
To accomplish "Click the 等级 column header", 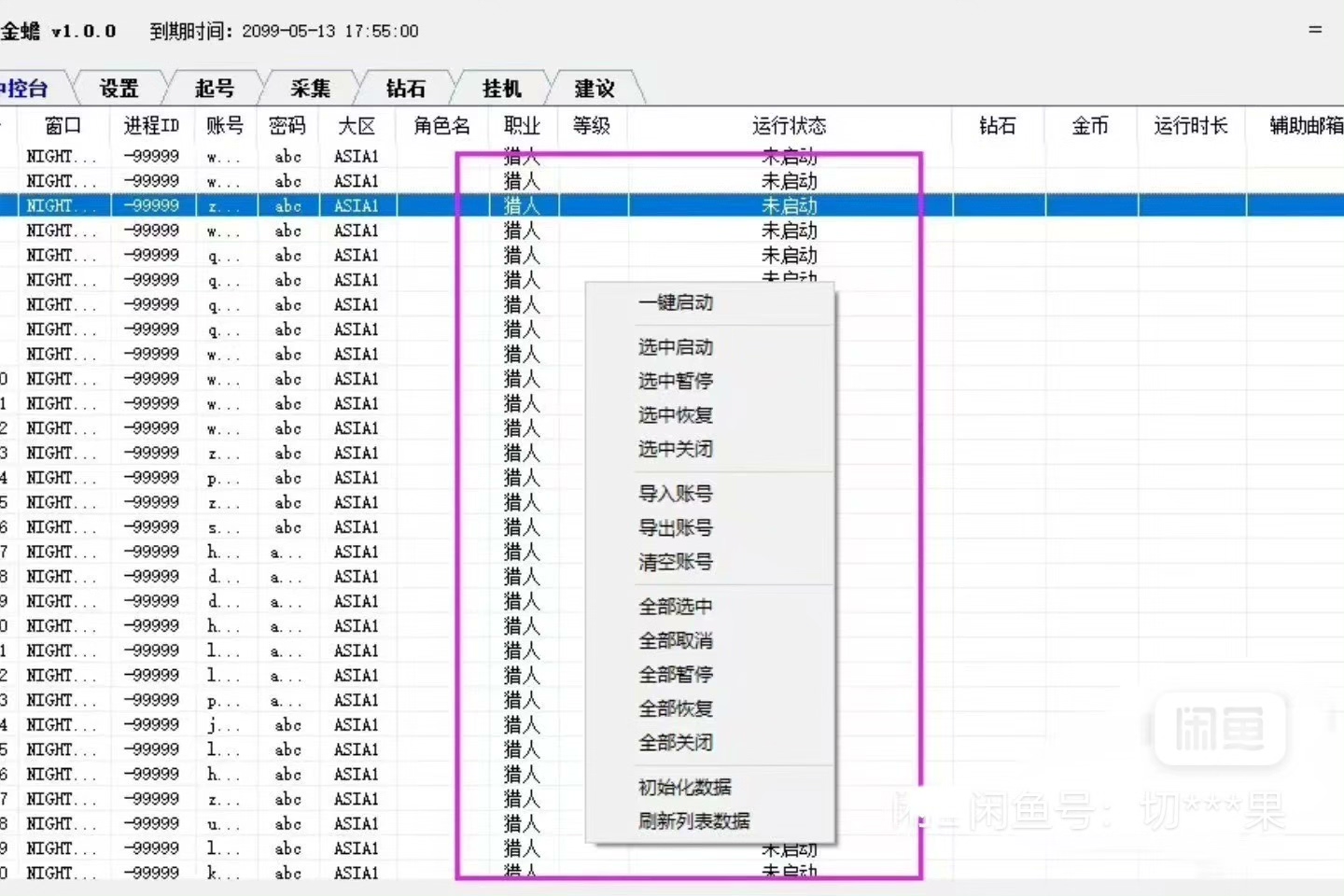I will [x=592, y=126].
